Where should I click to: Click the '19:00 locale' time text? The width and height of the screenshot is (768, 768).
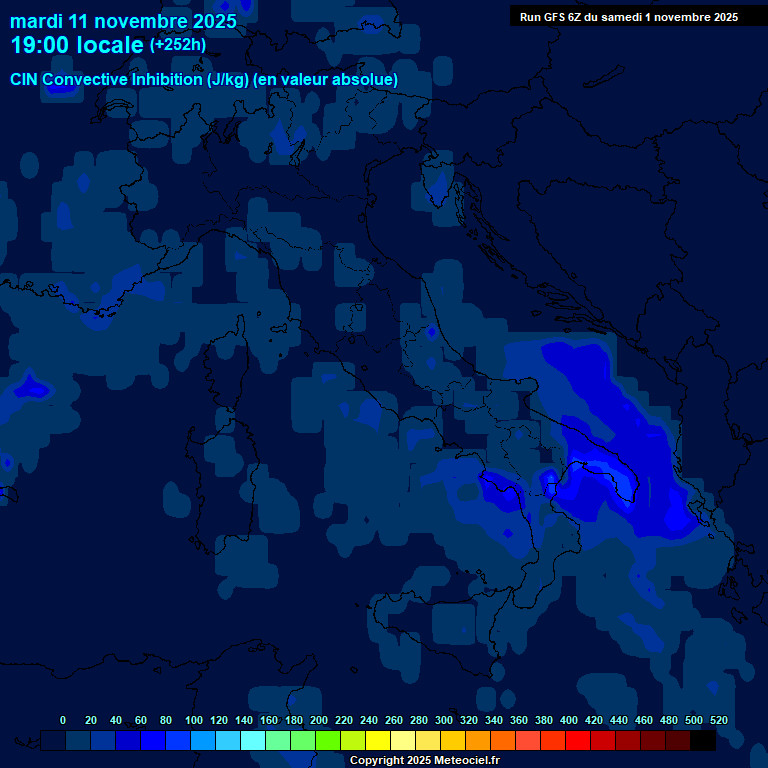tap(77, 46)
